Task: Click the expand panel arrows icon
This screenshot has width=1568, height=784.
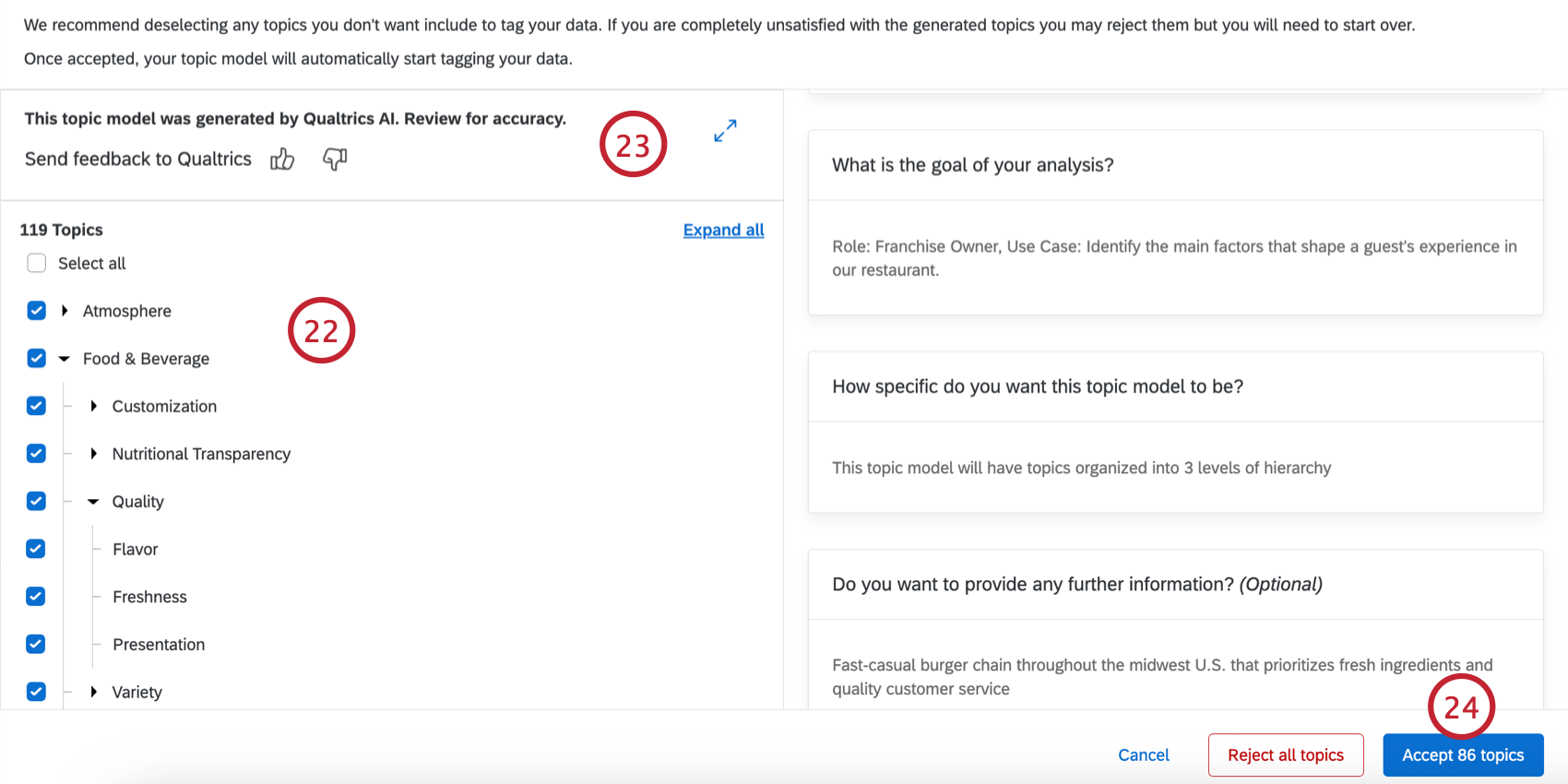Action: point(725,131)
